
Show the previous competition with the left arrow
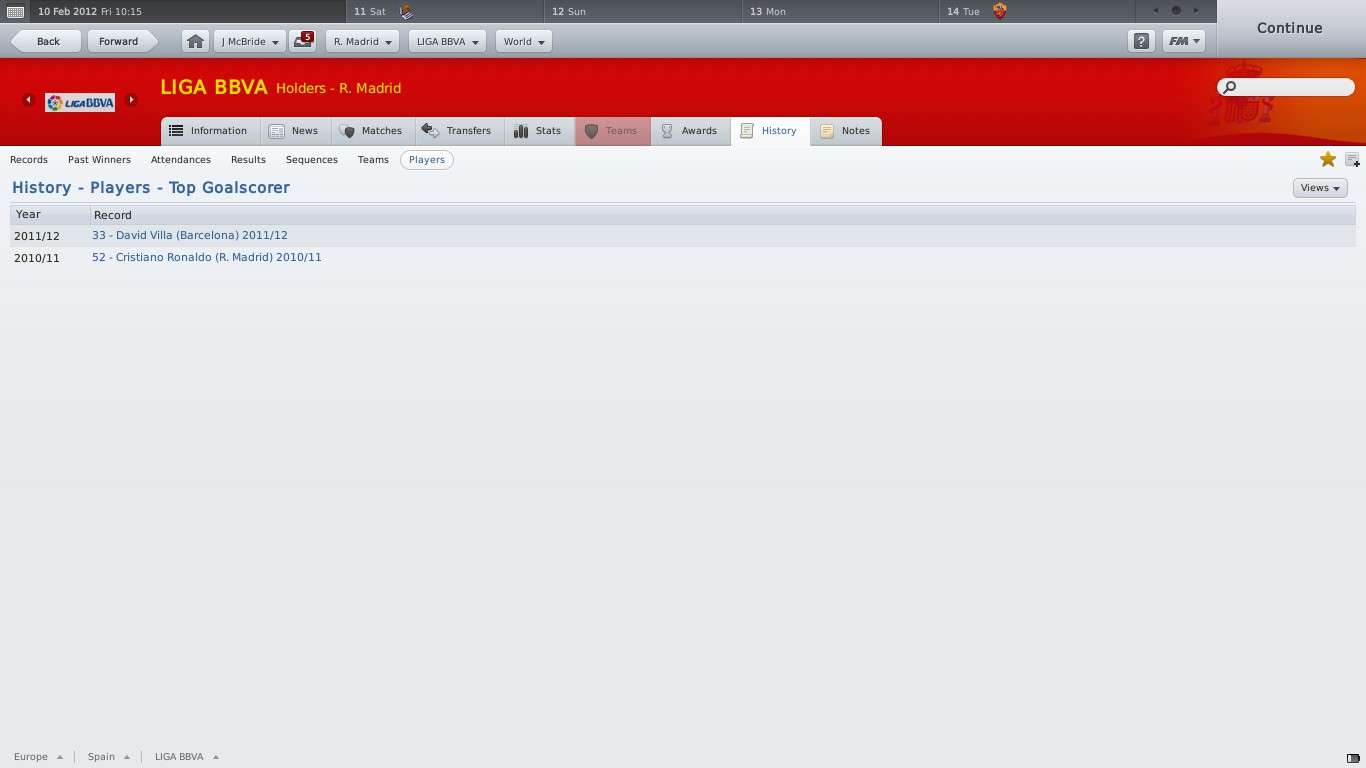tap(28, 100)
